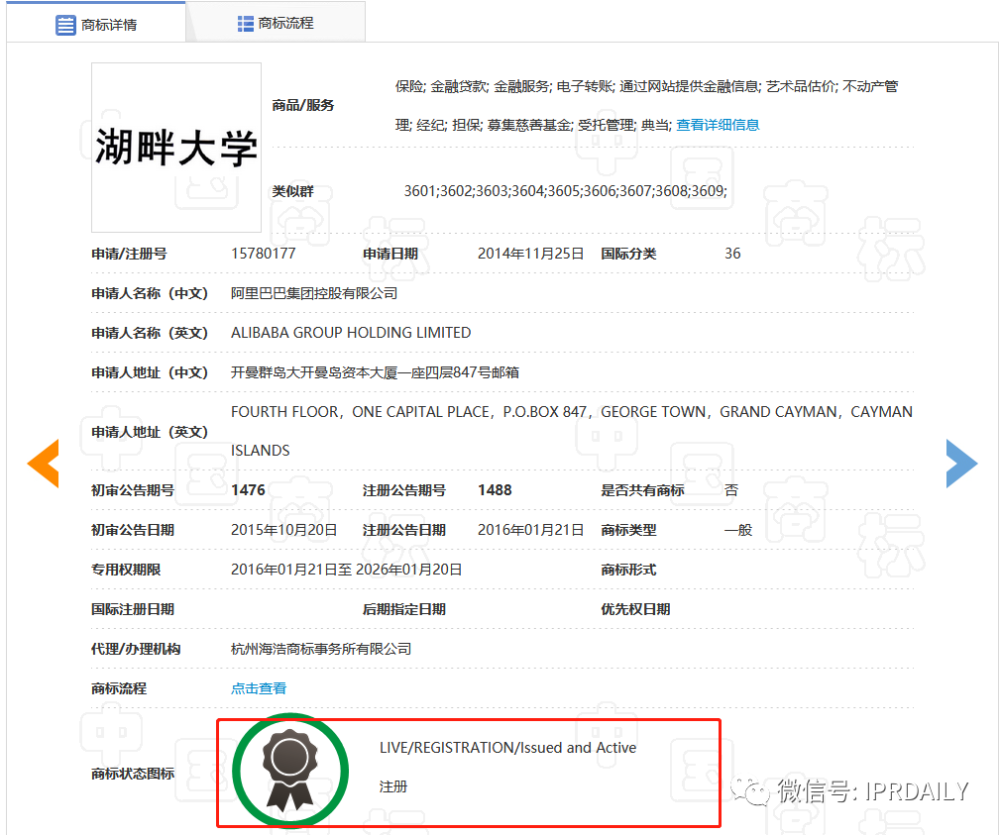The height and width of the screenshot is (835, 1000).
Task: Select preliminary announcement date 2015年10月20日
Action: 284,530
